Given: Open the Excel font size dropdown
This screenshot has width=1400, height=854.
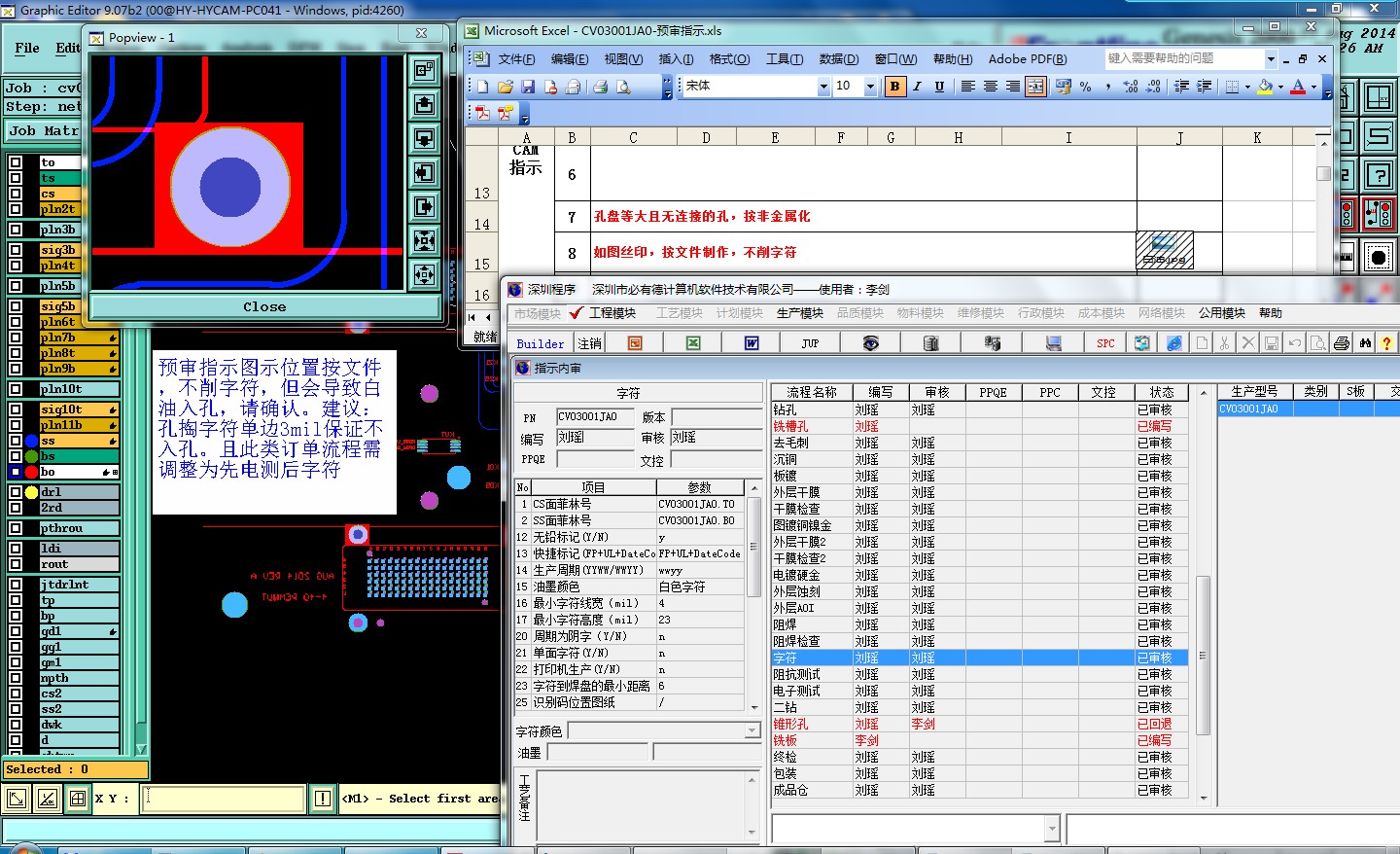Looking at the screenshot, I should coord(870,87).
